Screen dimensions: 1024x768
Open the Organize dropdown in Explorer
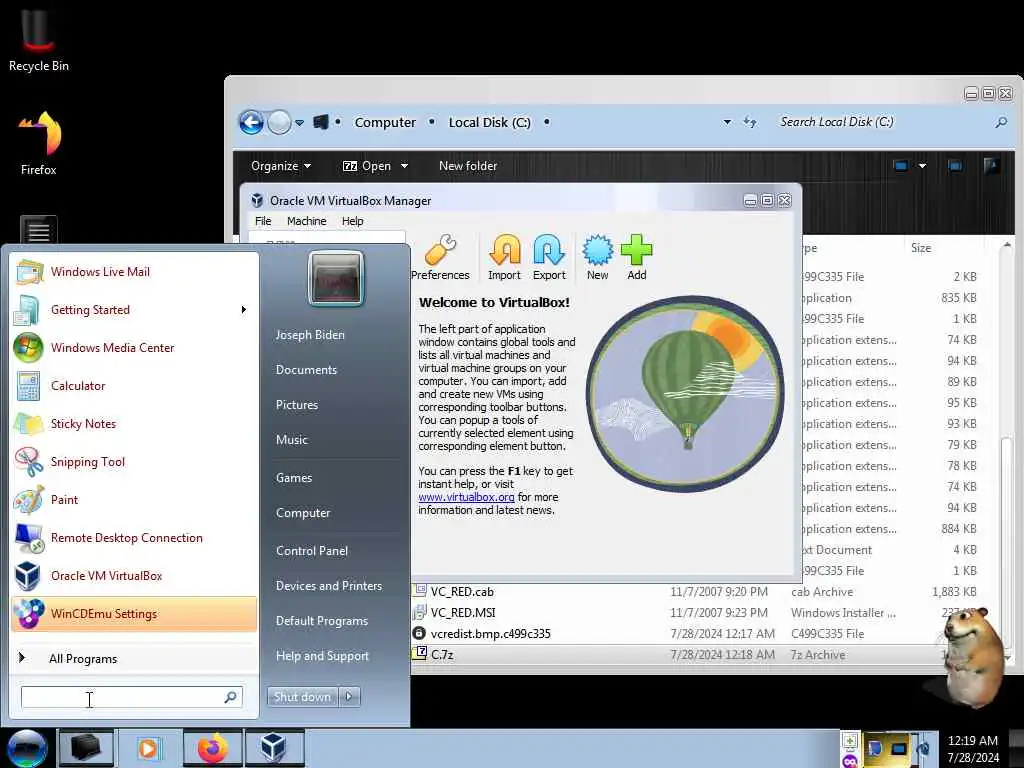pyautogui.click(x=281, y=166)
